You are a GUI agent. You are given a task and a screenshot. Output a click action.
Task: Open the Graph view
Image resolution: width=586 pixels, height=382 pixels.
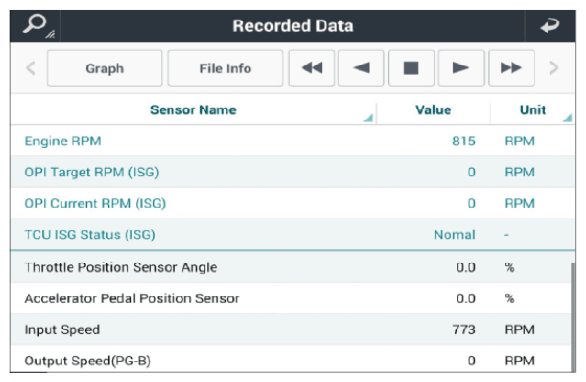pyautogui.click(x=105, y=68)
